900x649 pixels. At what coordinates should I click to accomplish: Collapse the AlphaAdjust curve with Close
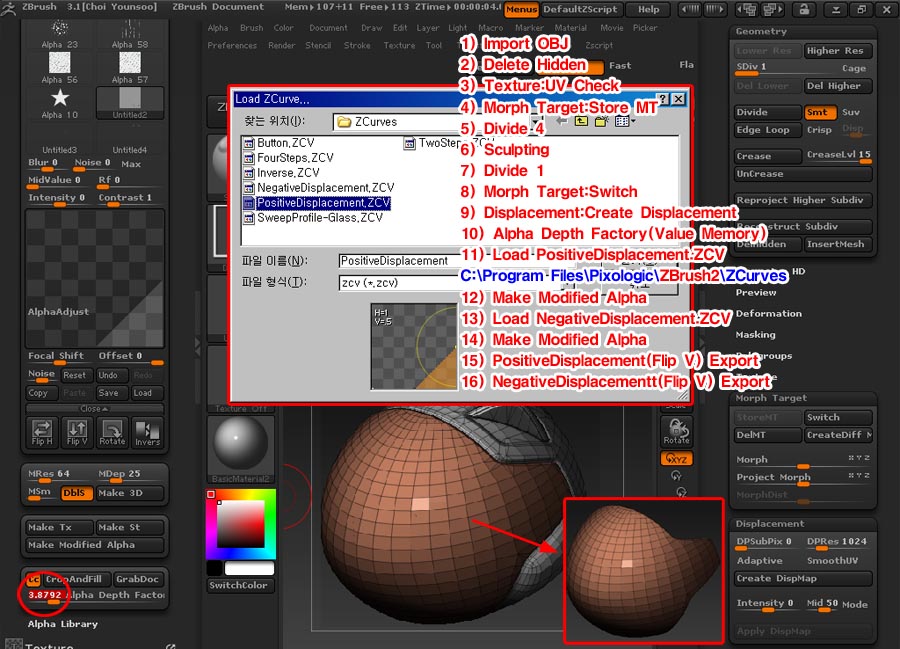coord(94,409)
